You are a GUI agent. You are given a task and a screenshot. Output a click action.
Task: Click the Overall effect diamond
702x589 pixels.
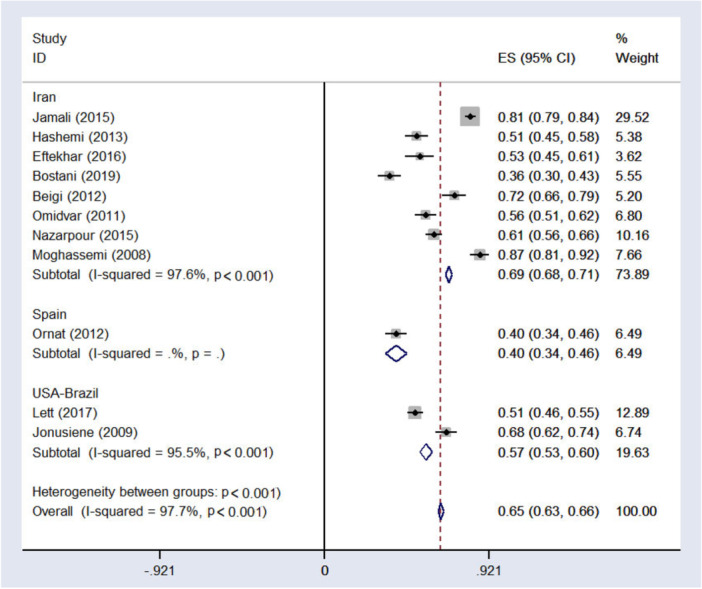point(440,511)
